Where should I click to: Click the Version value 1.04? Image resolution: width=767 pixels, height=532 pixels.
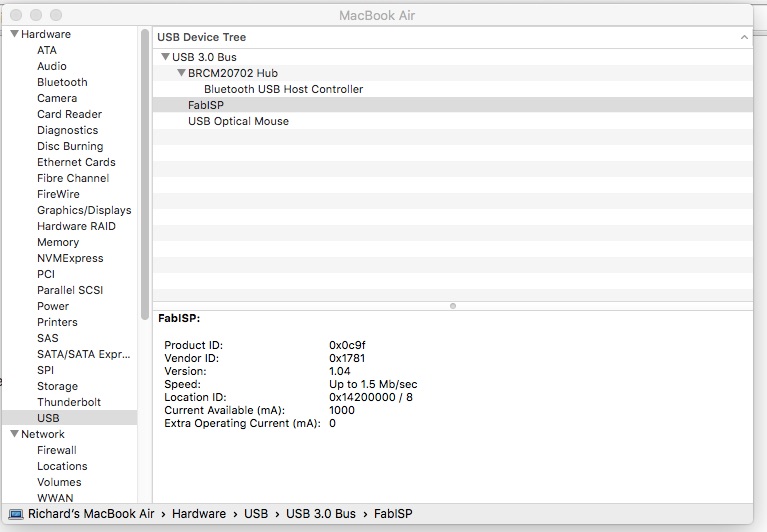pos(340,371)
